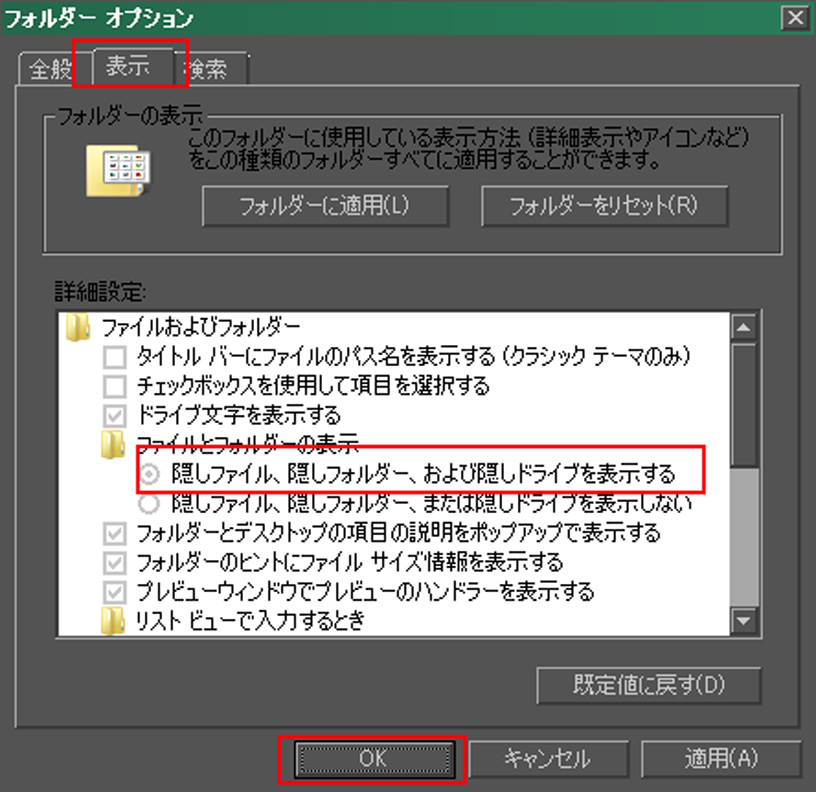Click the フォルダーに適用(L) button

[x=325, y=206]
